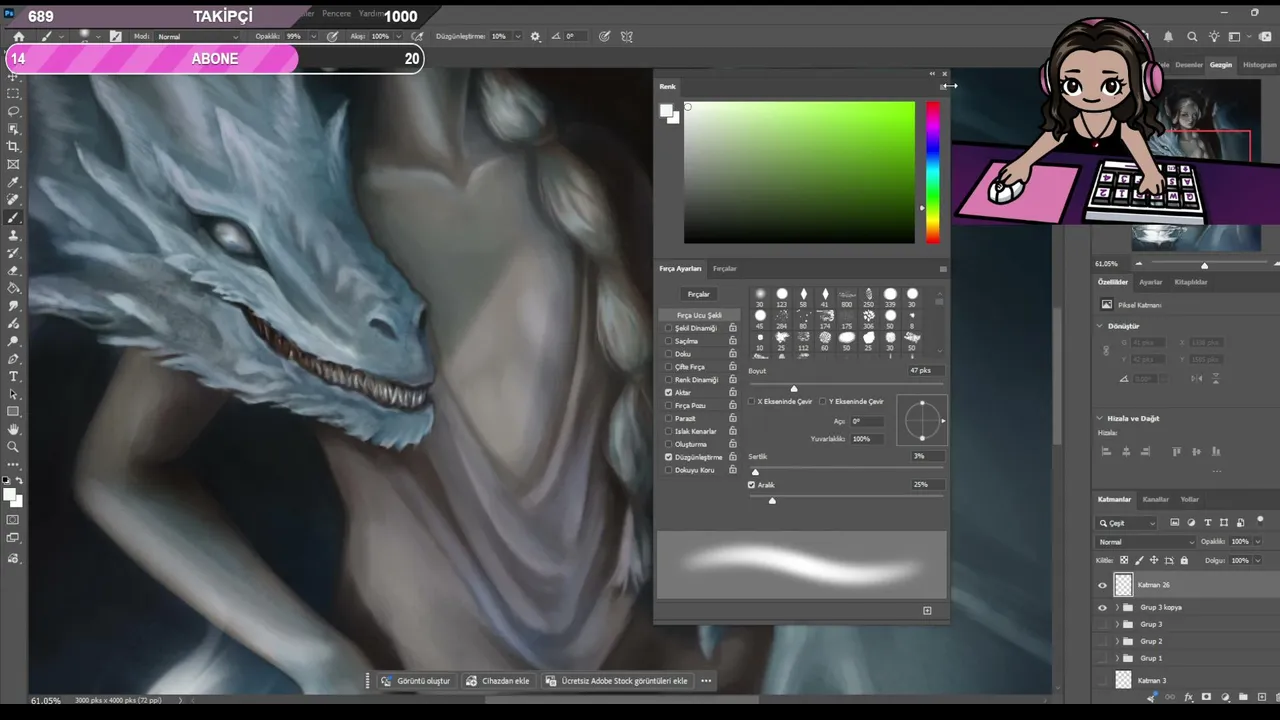The width and height of the screenshot is (1280, 720).
Task: Click the smoothing options gear icon
Action: [x=535, y=37]
